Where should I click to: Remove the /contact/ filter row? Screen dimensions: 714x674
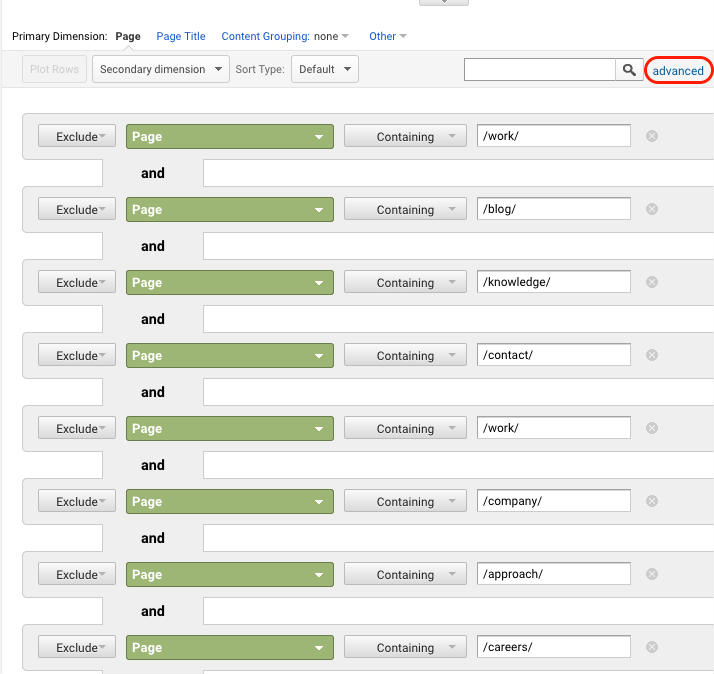click(652, 355)
